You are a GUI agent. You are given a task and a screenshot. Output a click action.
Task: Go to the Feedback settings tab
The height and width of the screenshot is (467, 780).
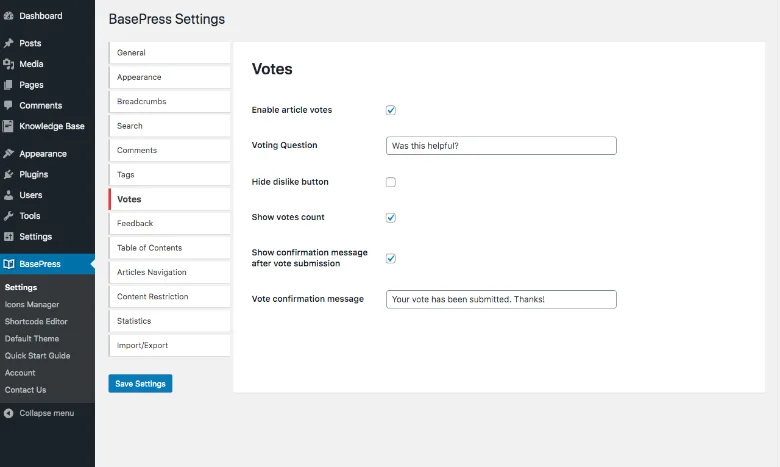pyautogui.click(x=170, y=223)
